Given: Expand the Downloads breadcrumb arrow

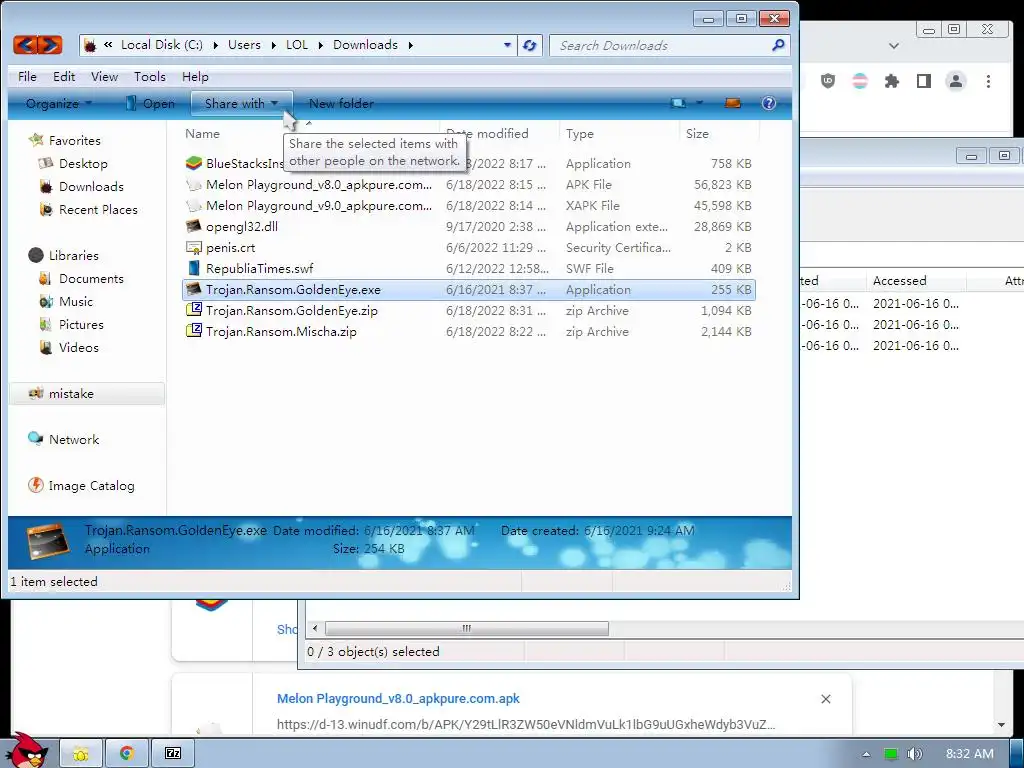Looking at the screenshot, I should click(411, 45).
